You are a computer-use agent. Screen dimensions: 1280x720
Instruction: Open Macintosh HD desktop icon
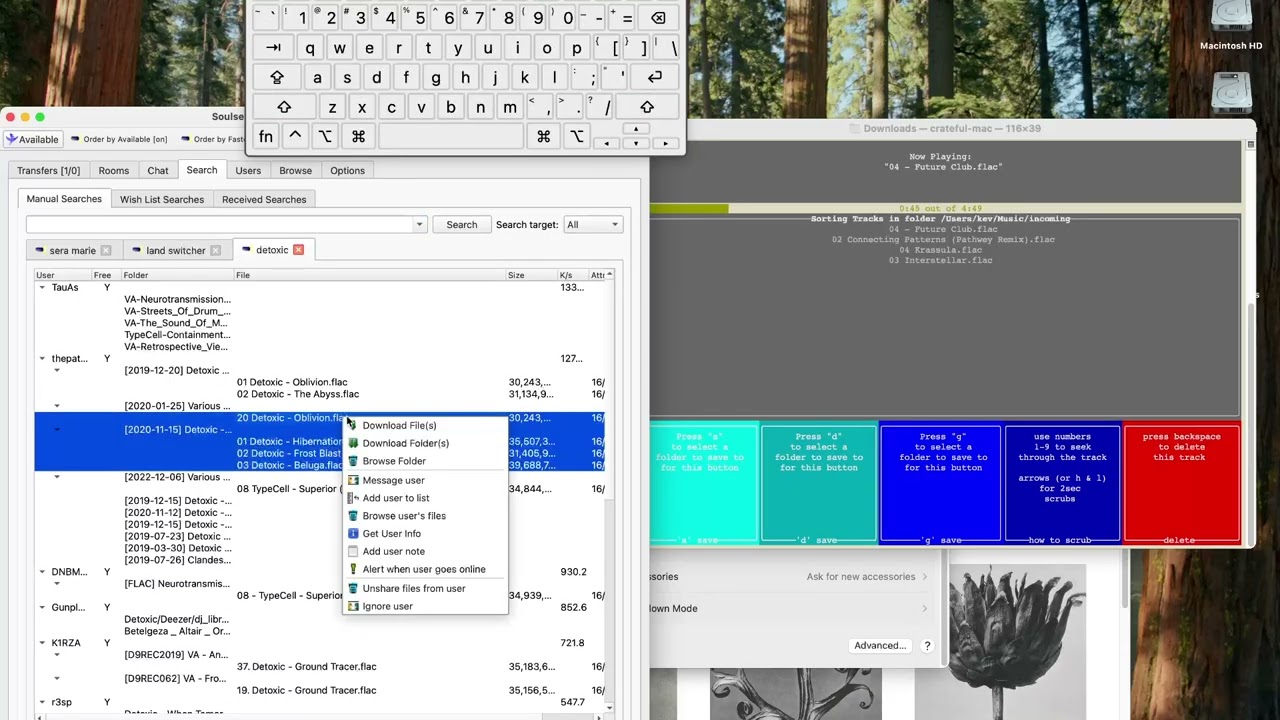(x=1231, y=27)
